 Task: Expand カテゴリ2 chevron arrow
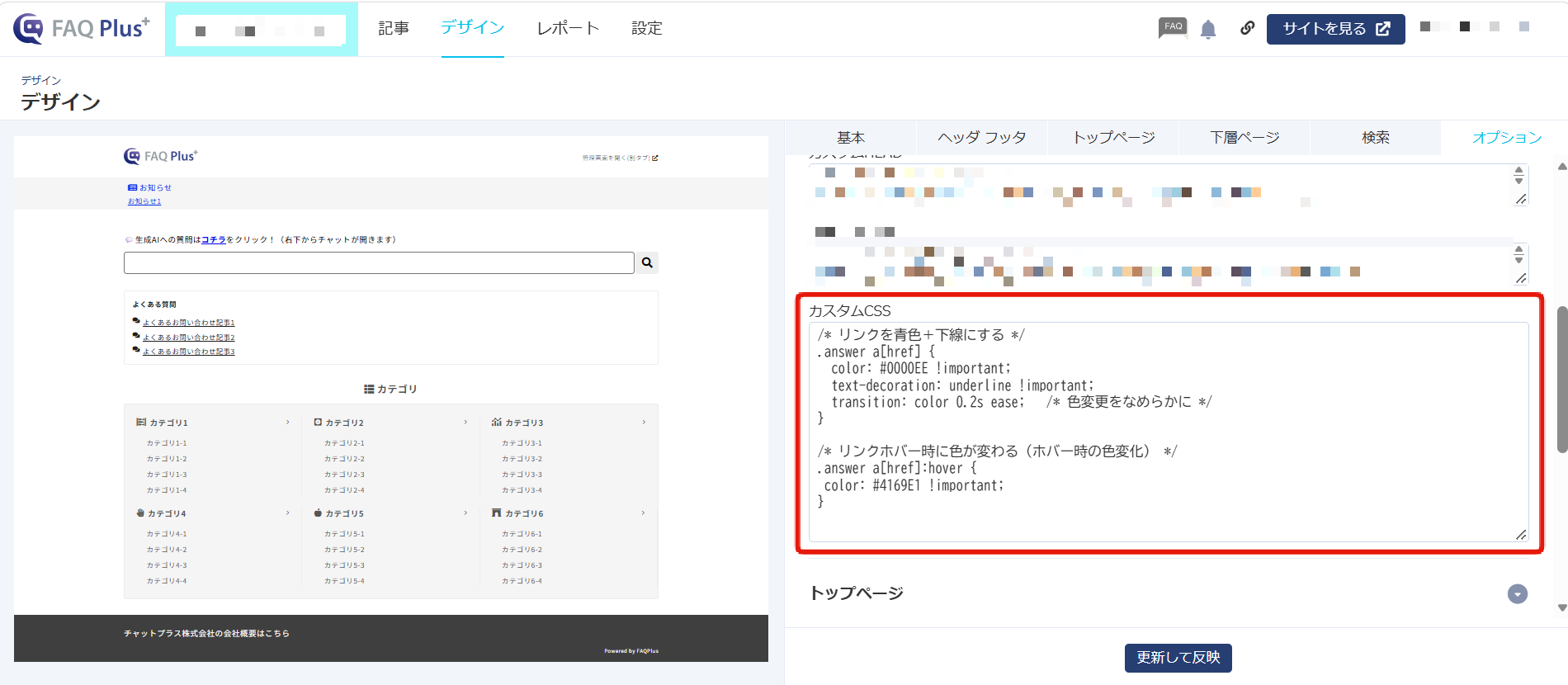coord(465,422)
